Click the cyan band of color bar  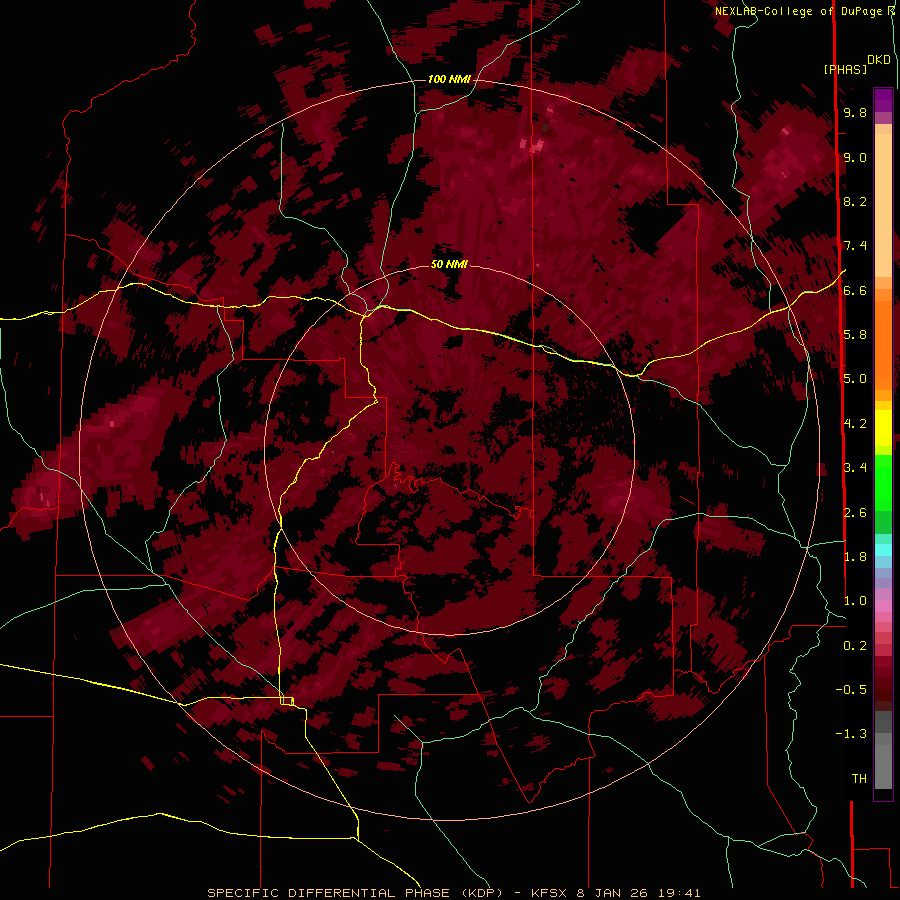tap(883, 549)
